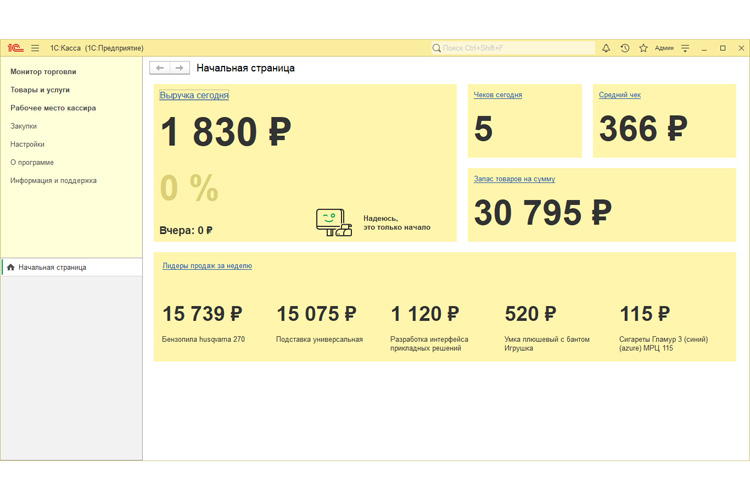Open favorites star icon
The image size is (750, 500).
coord(643,48)
